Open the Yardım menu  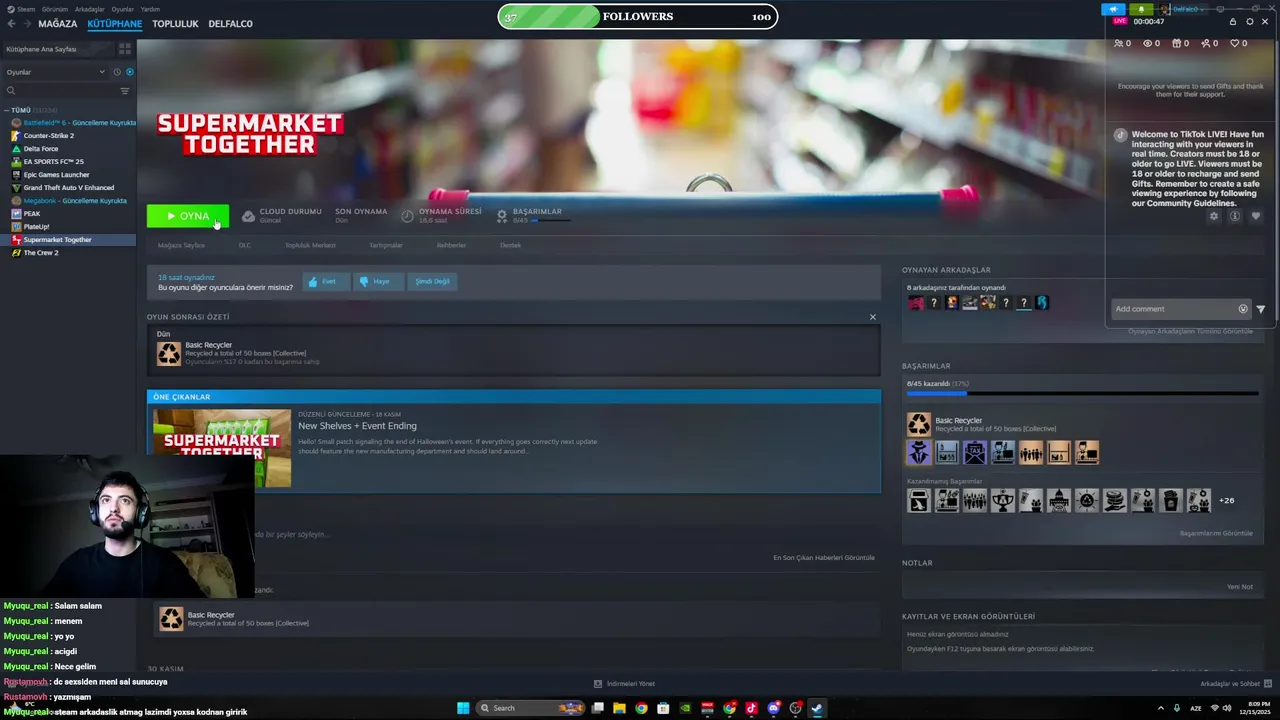coord(150,9)
